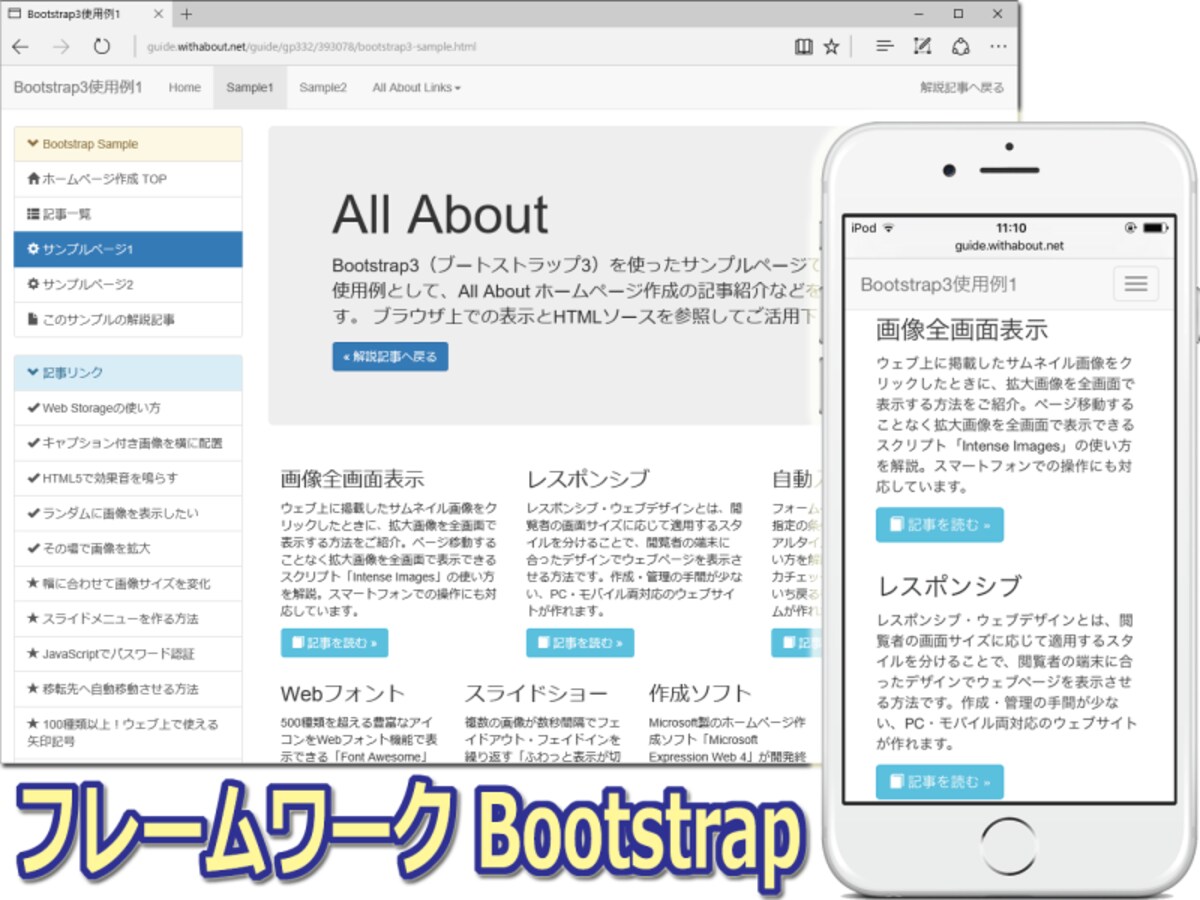
Task: Collapse the Bootstrap Sample panel header
Action: coord(128,144)
